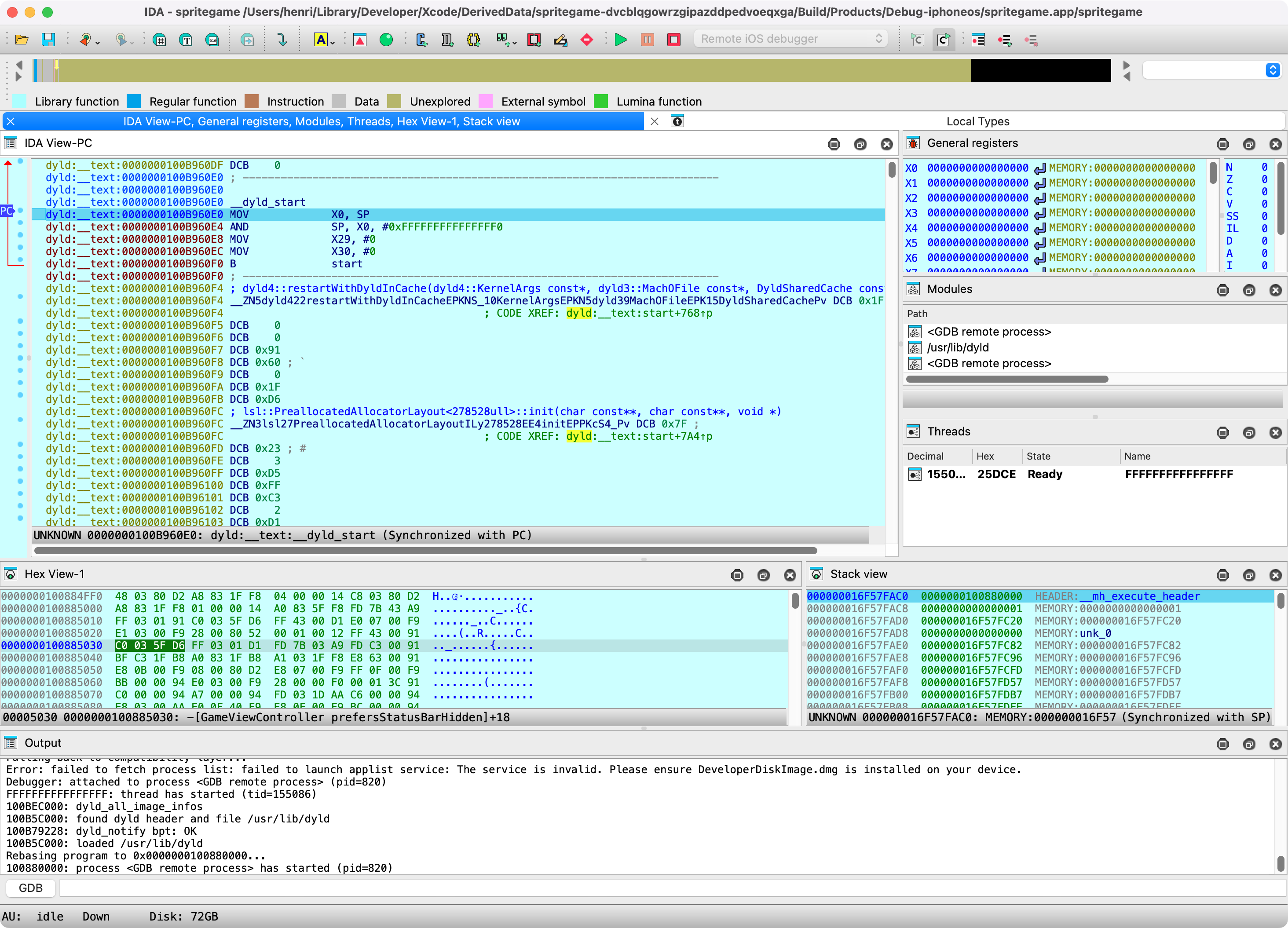Image resolution: width=1288 pixels, height=928 pixels.
Task: Open a file with the folder icon
Action: point(22,40)
